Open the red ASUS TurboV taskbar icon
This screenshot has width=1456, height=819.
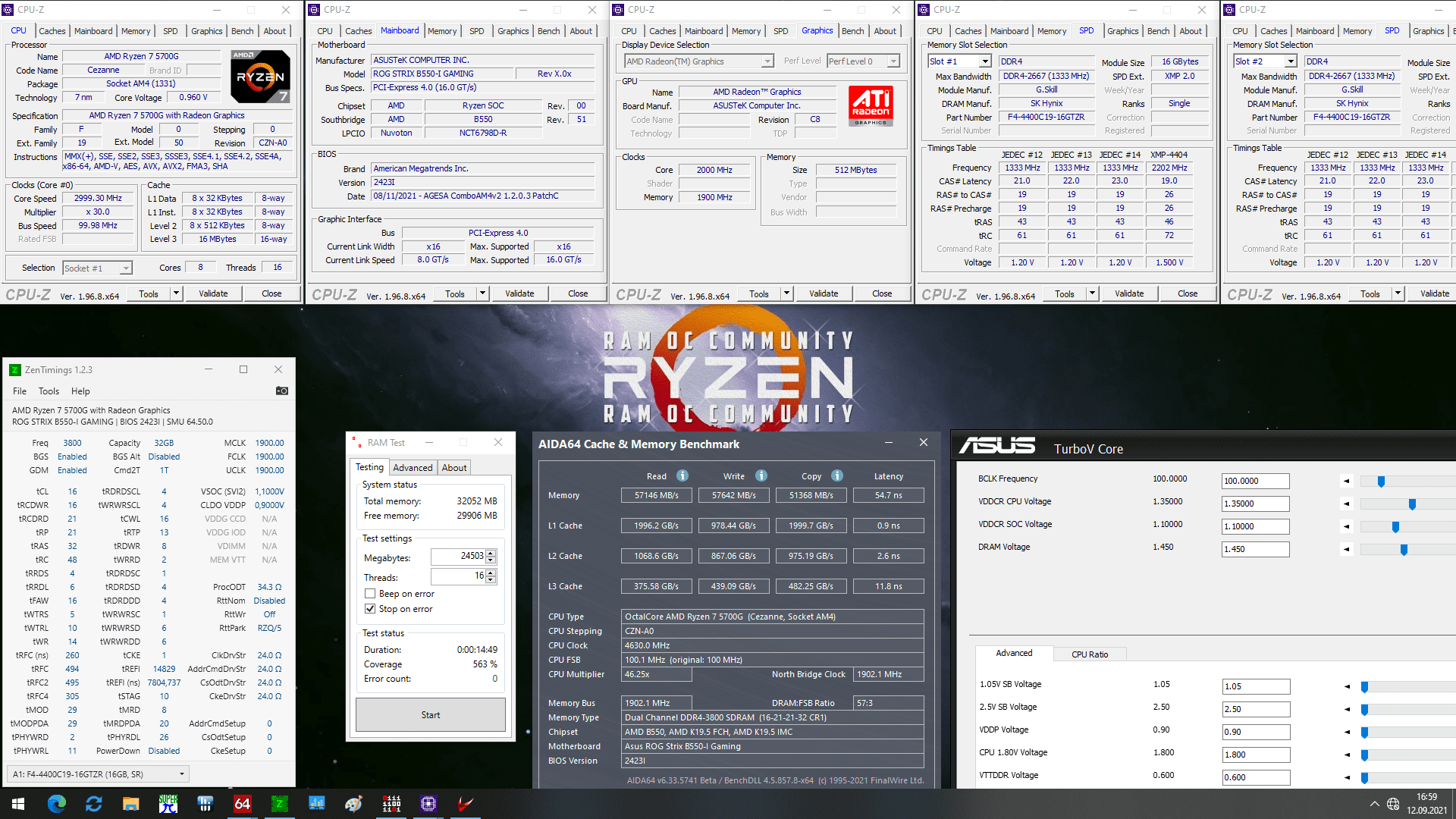(466, 804)
